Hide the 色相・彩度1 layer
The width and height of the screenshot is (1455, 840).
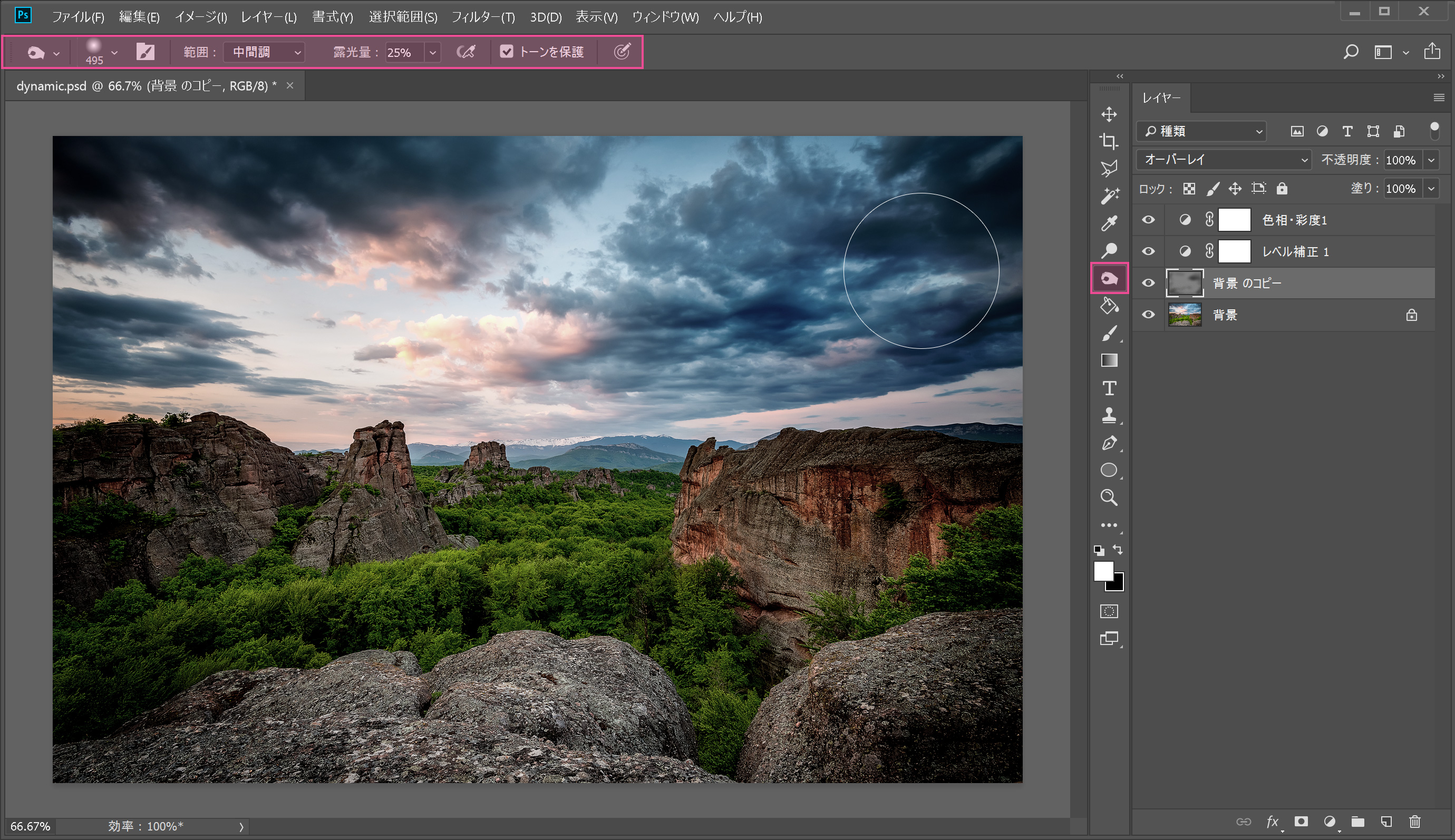[x=1149, y=220]
